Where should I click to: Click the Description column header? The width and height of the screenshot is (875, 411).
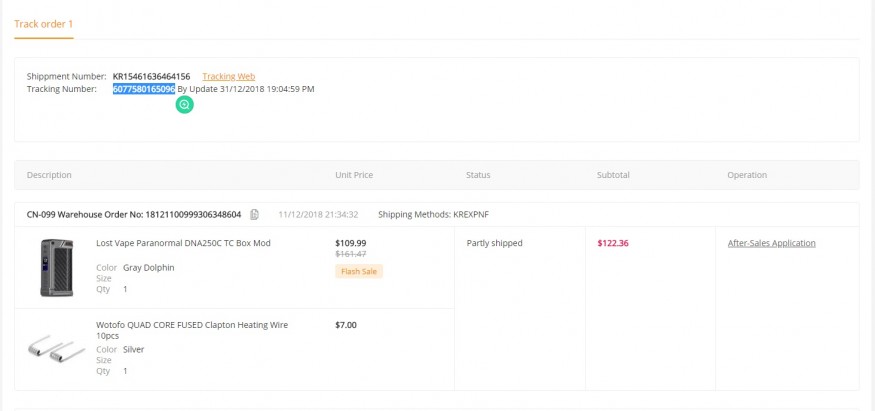pyautogui.click(x=49, y=175)
